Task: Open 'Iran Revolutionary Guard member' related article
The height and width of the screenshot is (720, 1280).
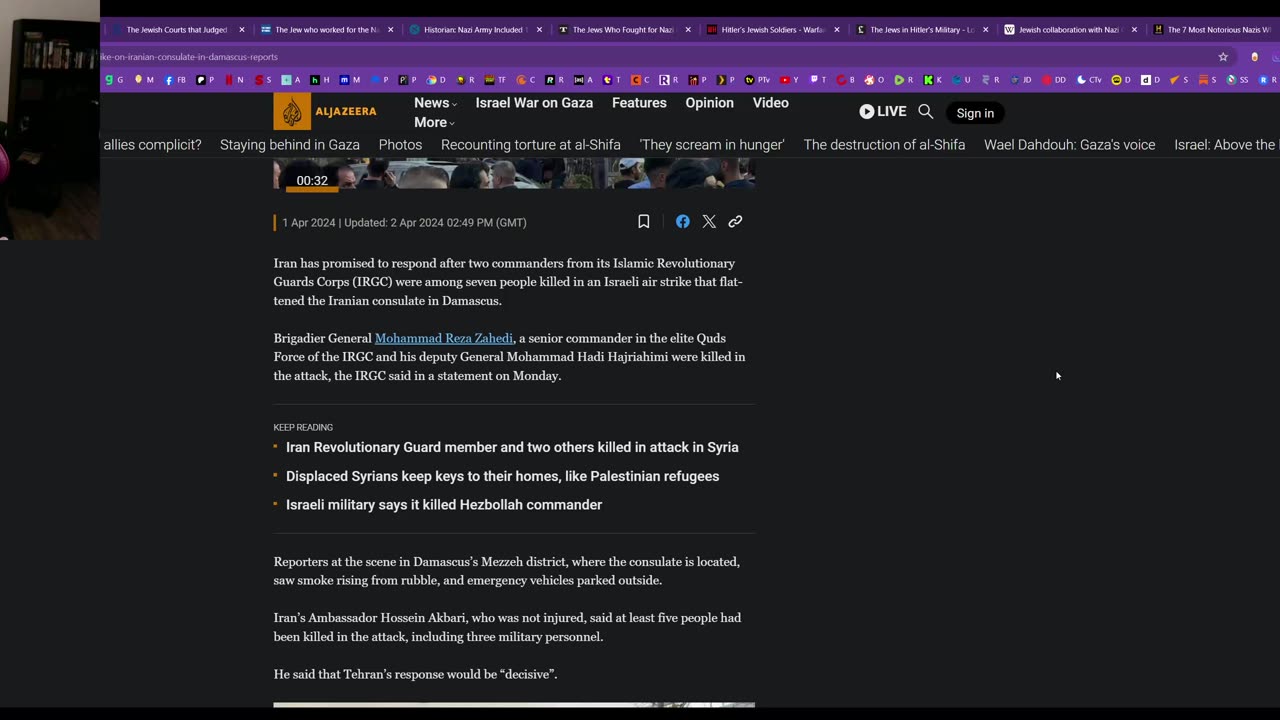Action: tap(512, 447)
